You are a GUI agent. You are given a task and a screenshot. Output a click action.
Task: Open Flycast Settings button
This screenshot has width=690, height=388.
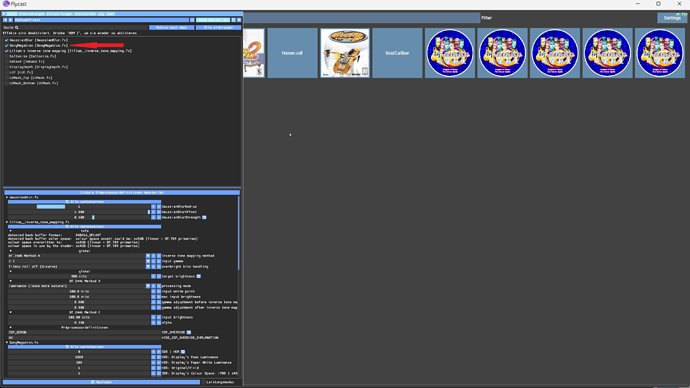coord(672,18)
